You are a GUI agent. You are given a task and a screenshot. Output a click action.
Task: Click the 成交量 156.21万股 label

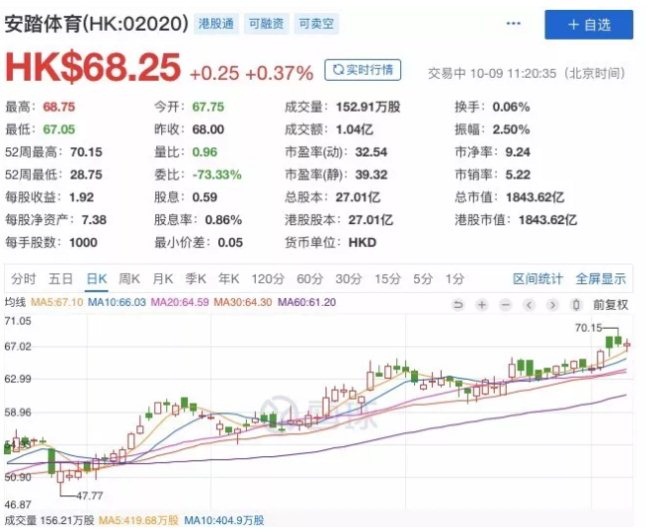49,521
